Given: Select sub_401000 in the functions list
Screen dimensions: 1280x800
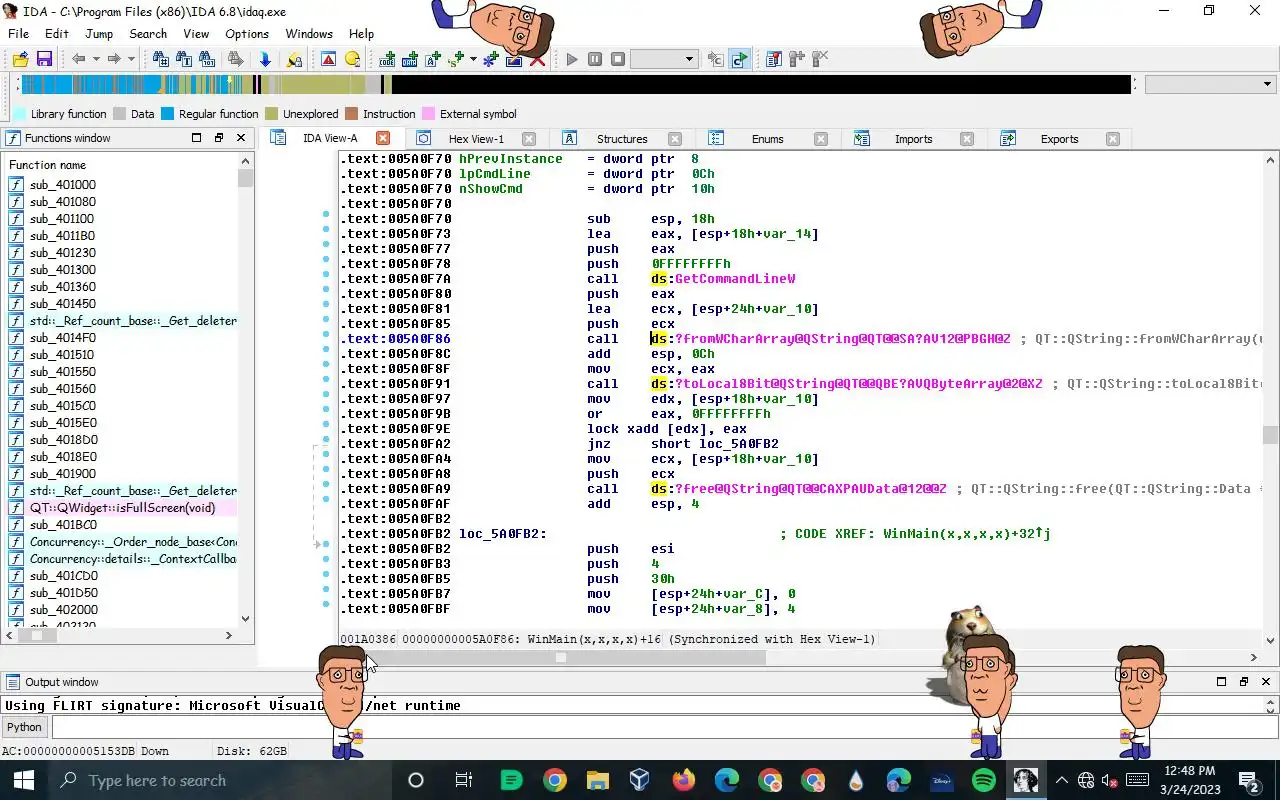Looking at the screenshot, I should [x=63, y=185].
